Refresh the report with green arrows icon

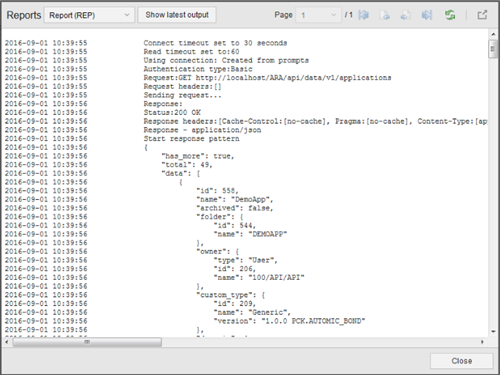click(x=450, y=15)
